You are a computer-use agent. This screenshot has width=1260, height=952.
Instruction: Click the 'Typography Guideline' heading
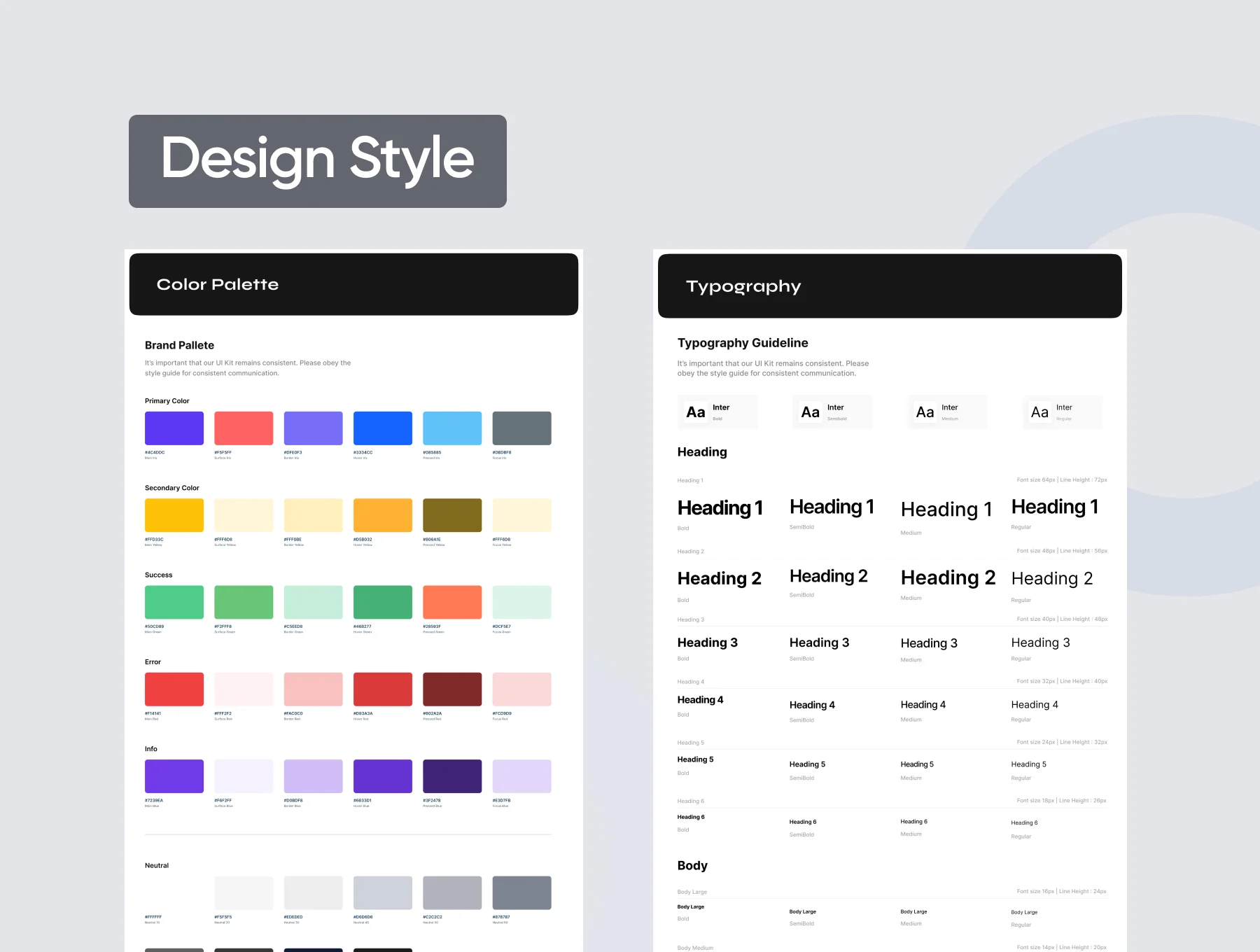(x=743, y=343)
